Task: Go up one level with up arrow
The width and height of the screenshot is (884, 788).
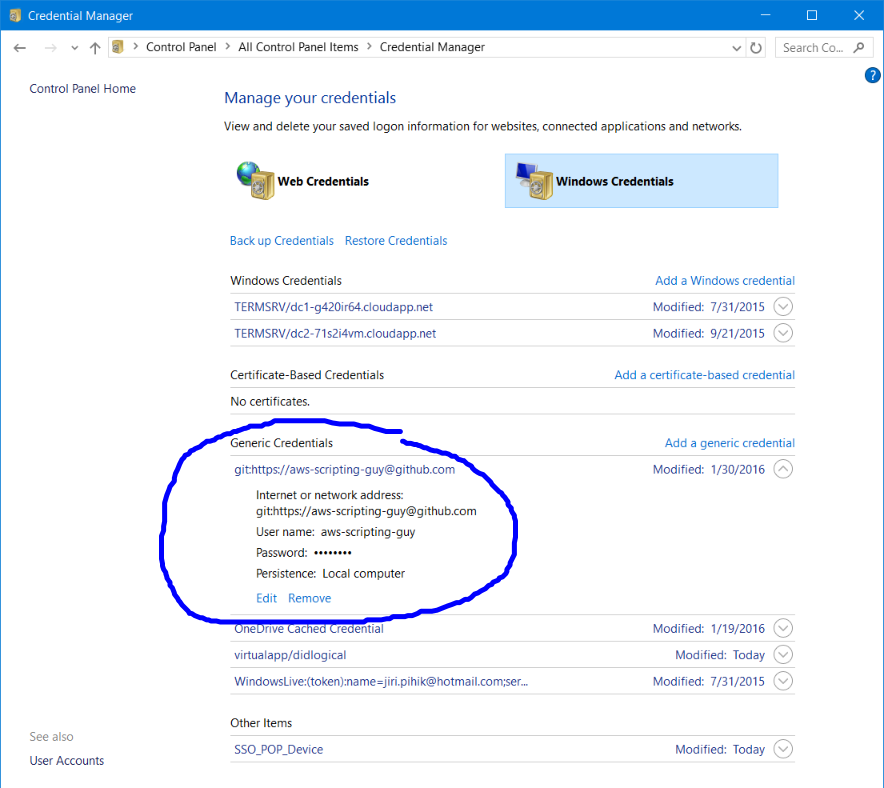Action: click(x=95, y=48)
